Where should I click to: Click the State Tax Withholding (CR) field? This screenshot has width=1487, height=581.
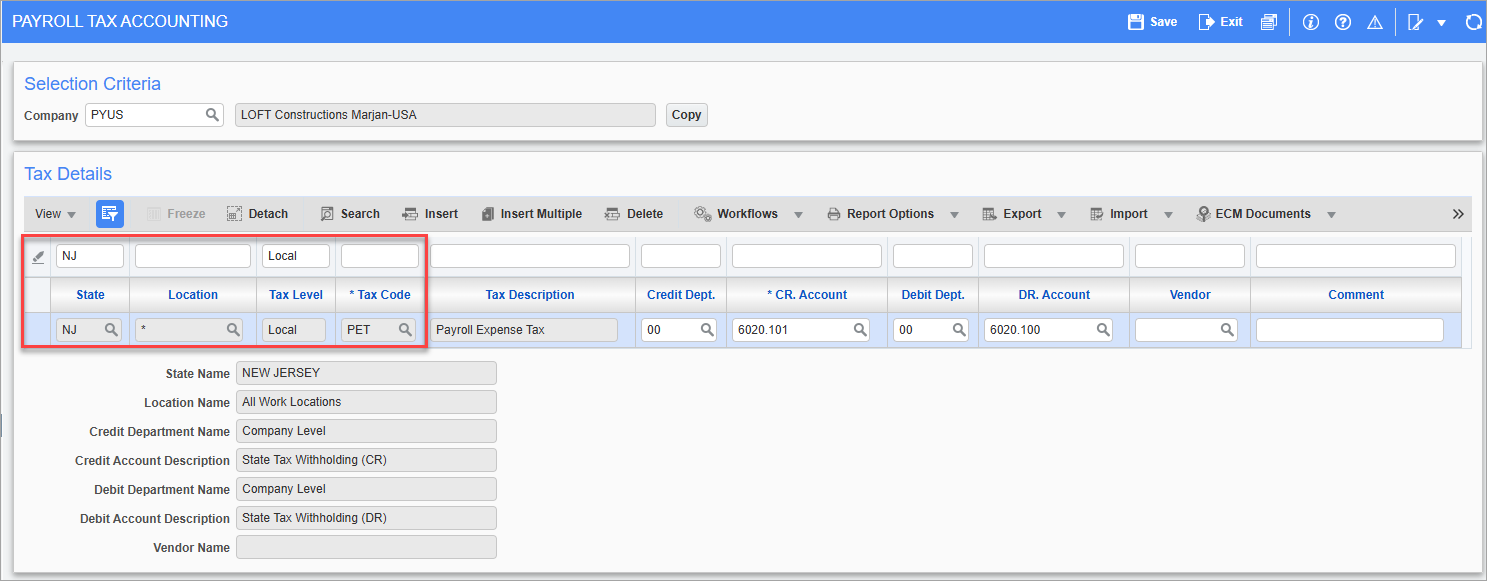[366, 460]
